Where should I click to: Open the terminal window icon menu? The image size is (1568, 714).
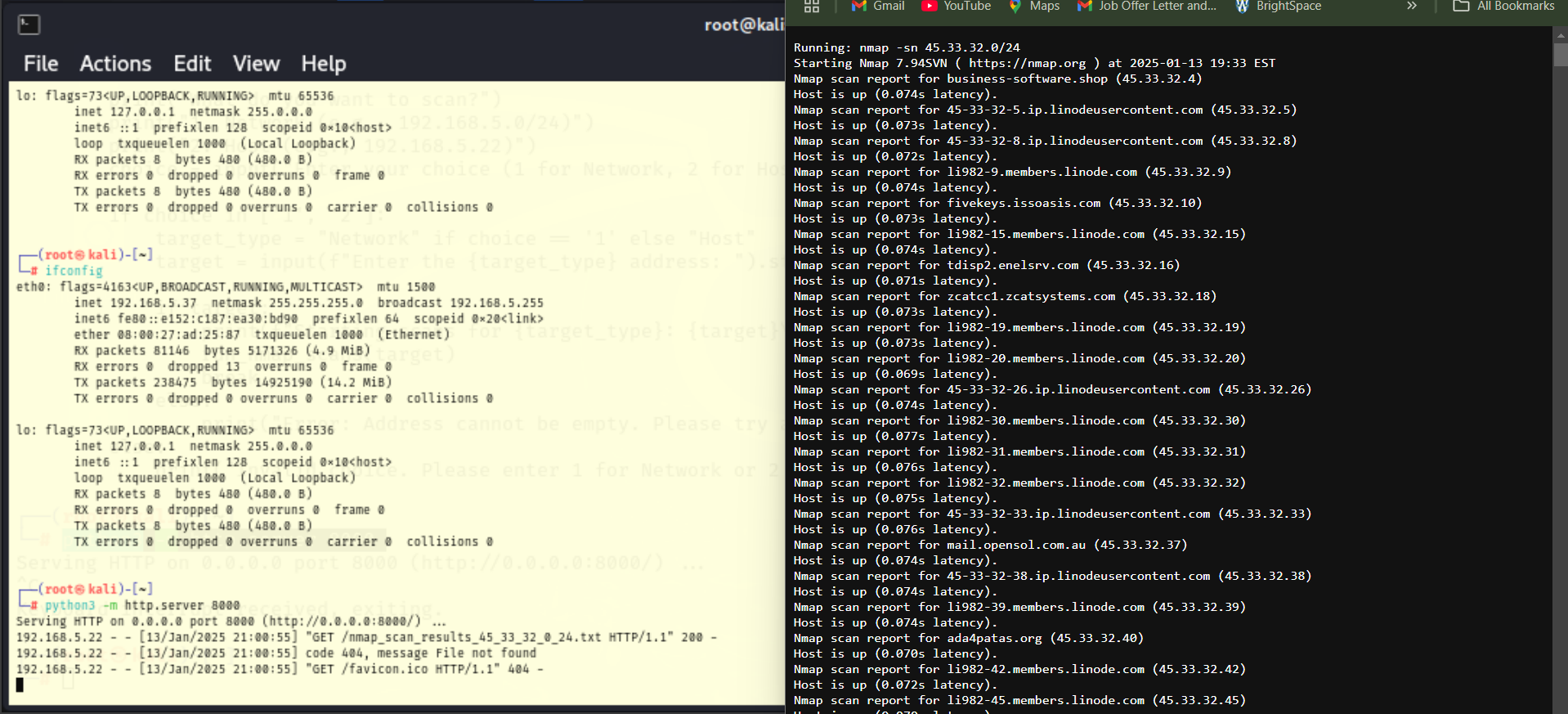pos(29,25)
